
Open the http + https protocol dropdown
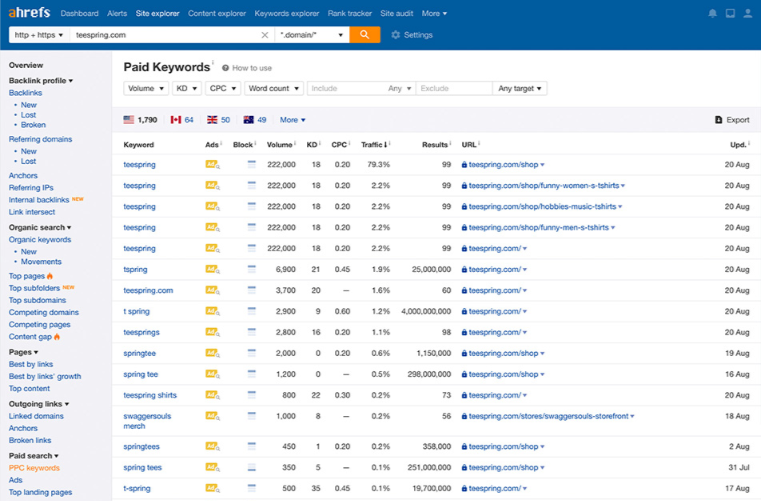point(39,35)
